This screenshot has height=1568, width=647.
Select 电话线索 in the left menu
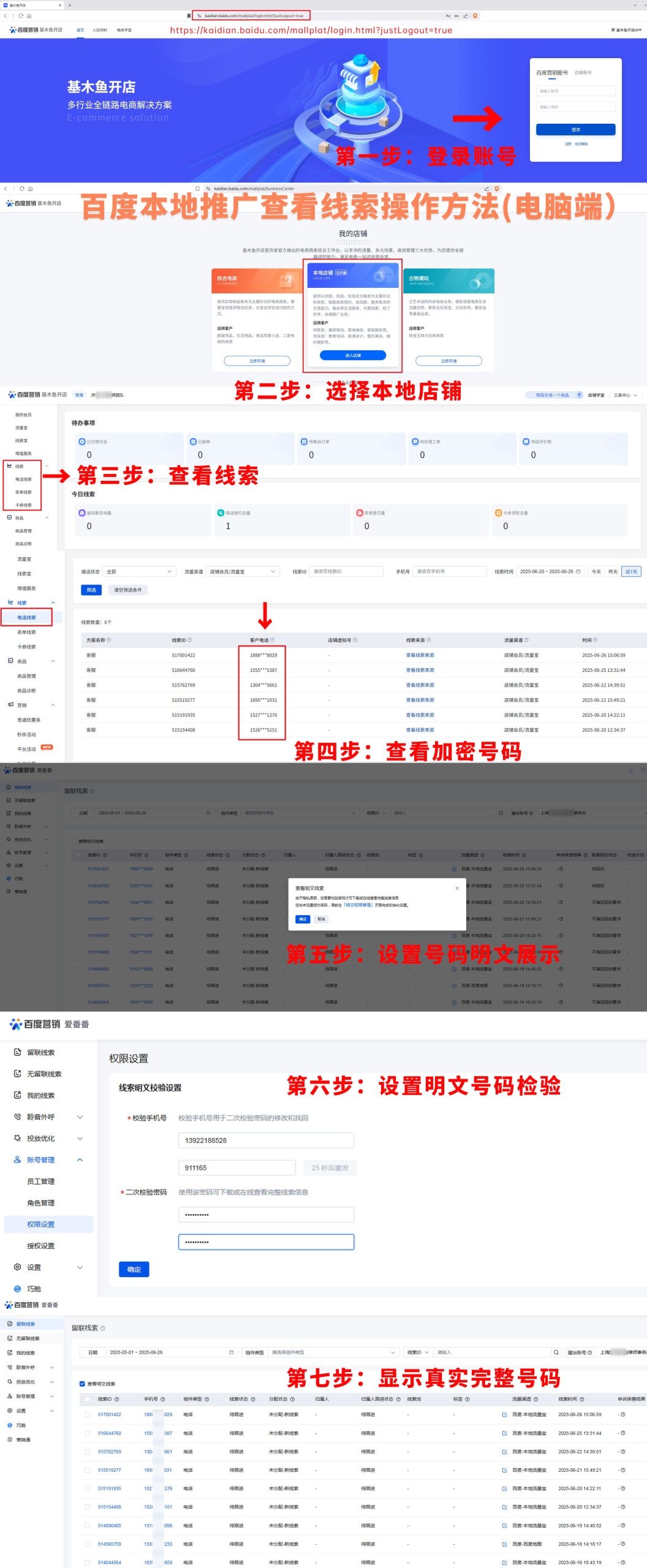(26, 617)
